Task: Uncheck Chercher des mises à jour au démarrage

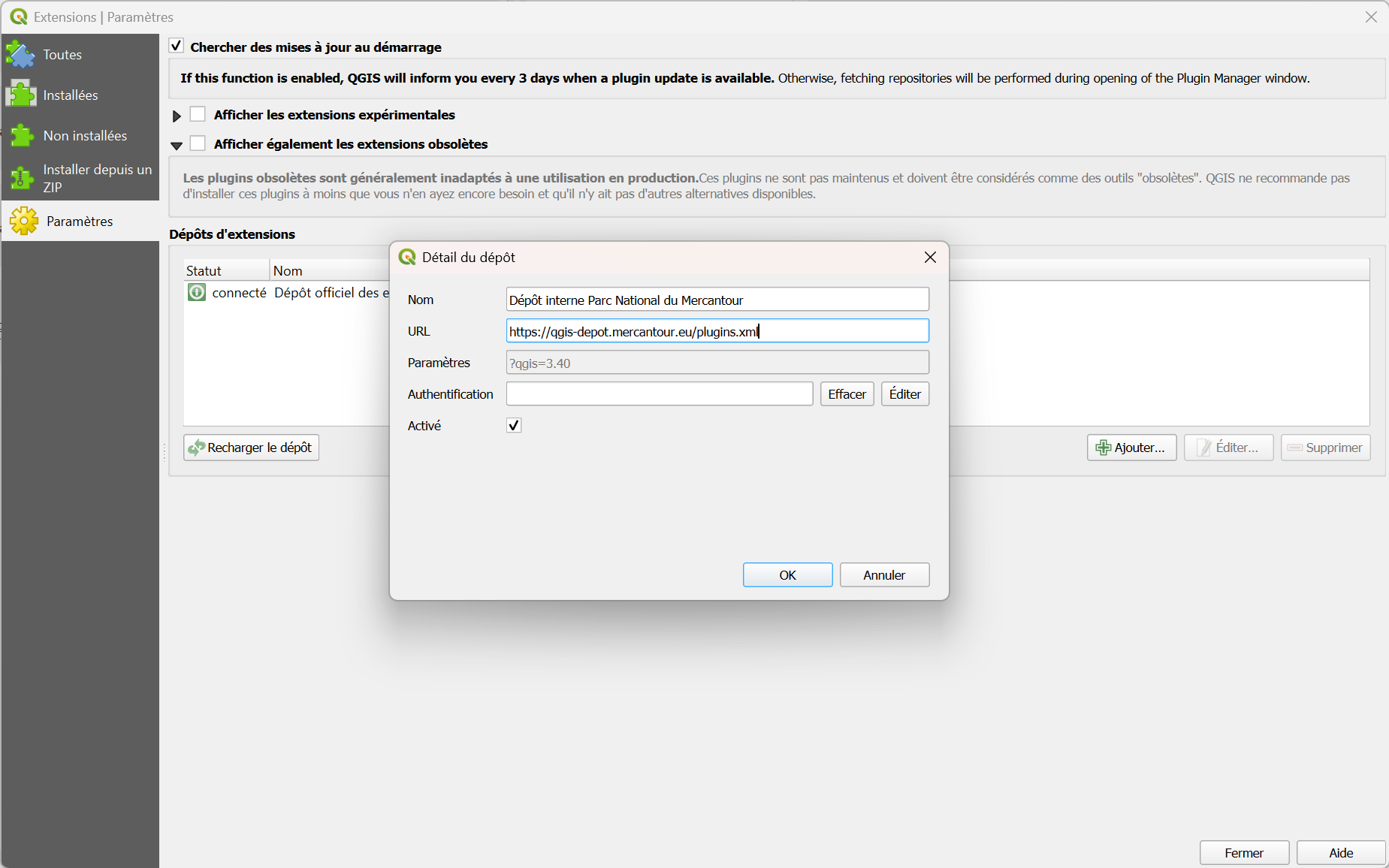Action: tap(177, 46)
